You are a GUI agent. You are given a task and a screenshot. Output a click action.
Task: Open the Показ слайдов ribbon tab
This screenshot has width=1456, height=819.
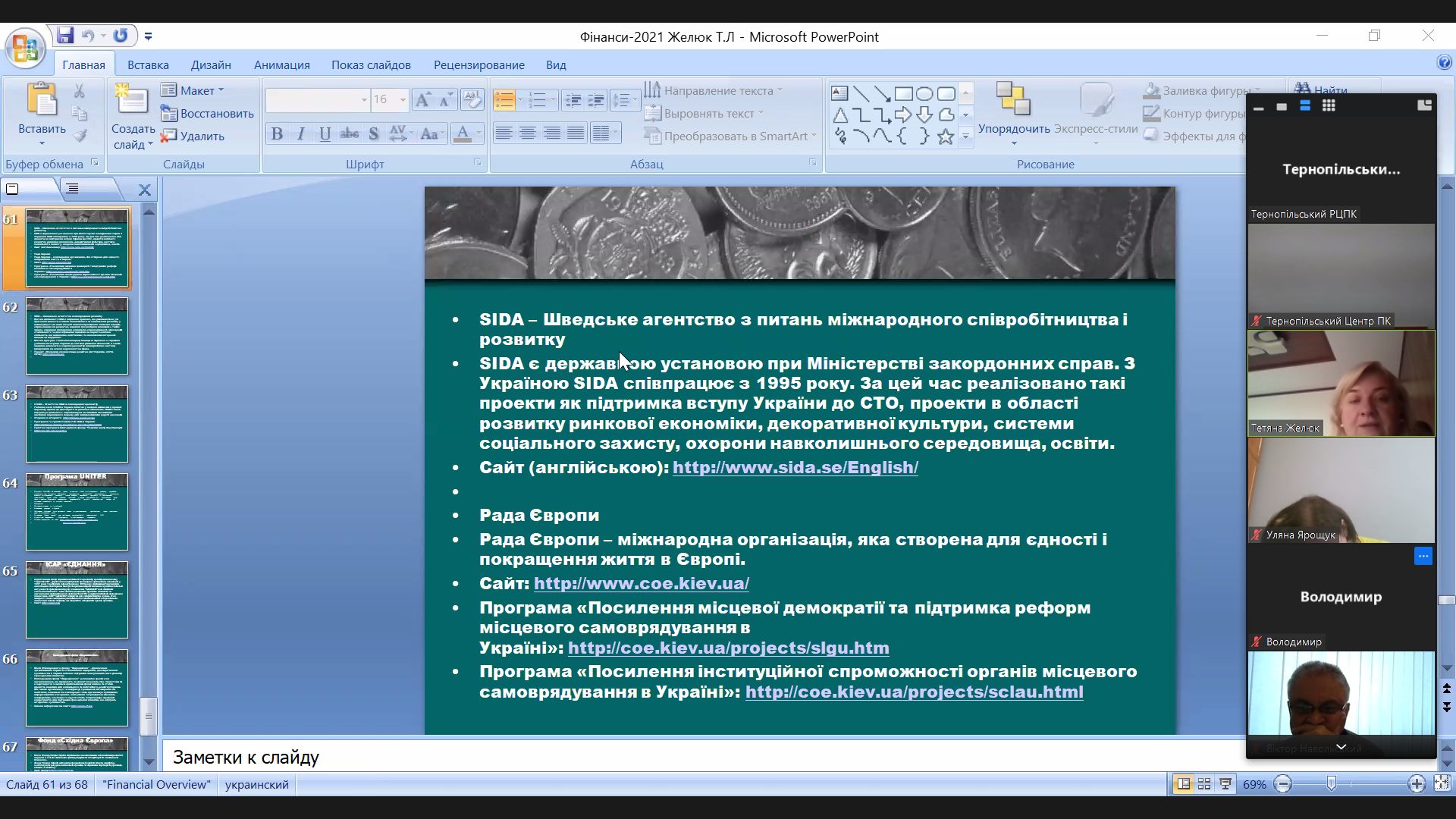coord(371,64)
